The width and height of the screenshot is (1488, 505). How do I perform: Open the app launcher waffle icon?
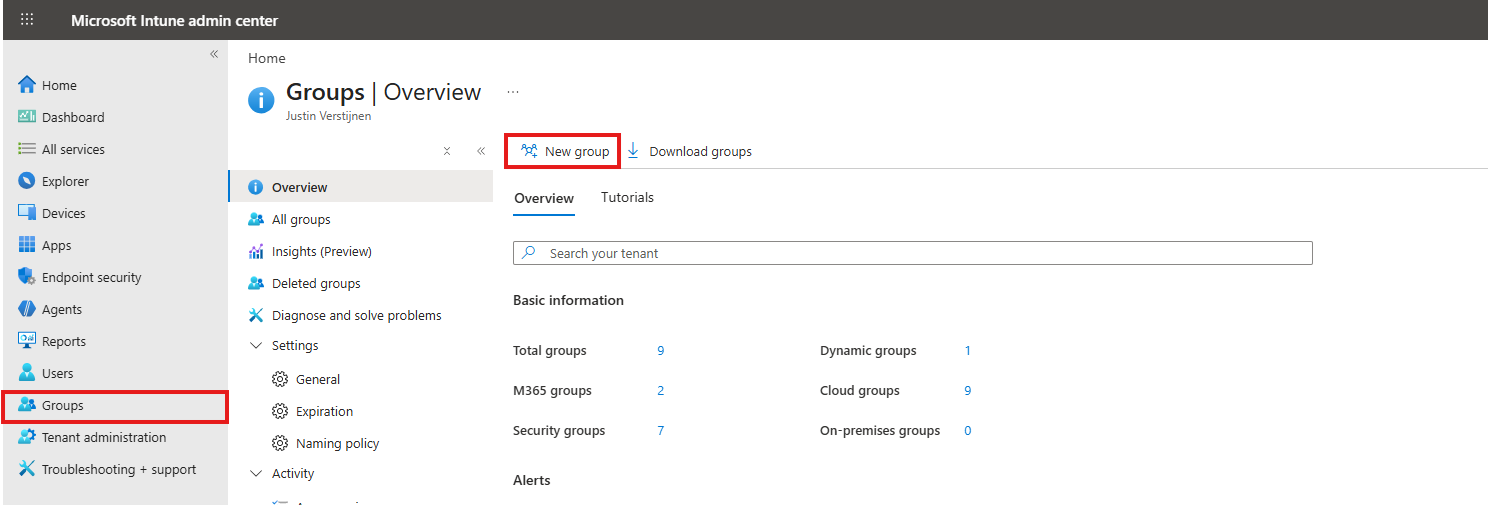pos(27,20)
